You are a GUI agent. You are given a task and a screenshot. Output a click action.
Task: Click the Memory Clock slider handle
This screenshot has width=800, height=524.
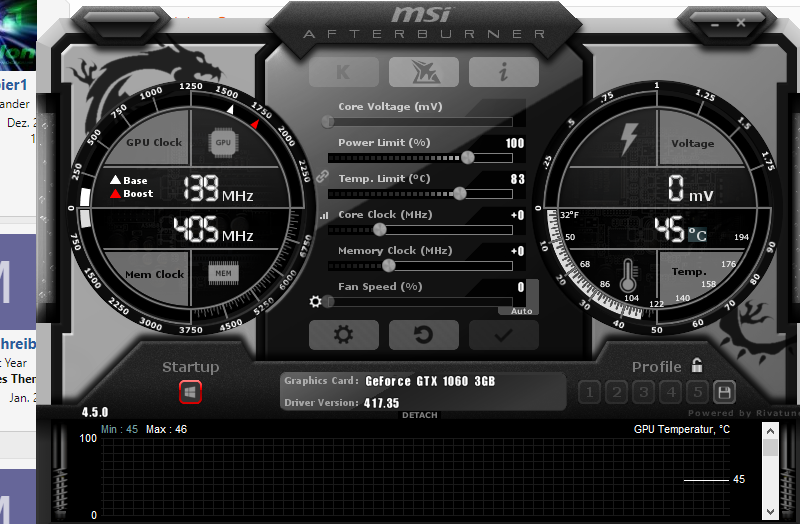point(389,265)
